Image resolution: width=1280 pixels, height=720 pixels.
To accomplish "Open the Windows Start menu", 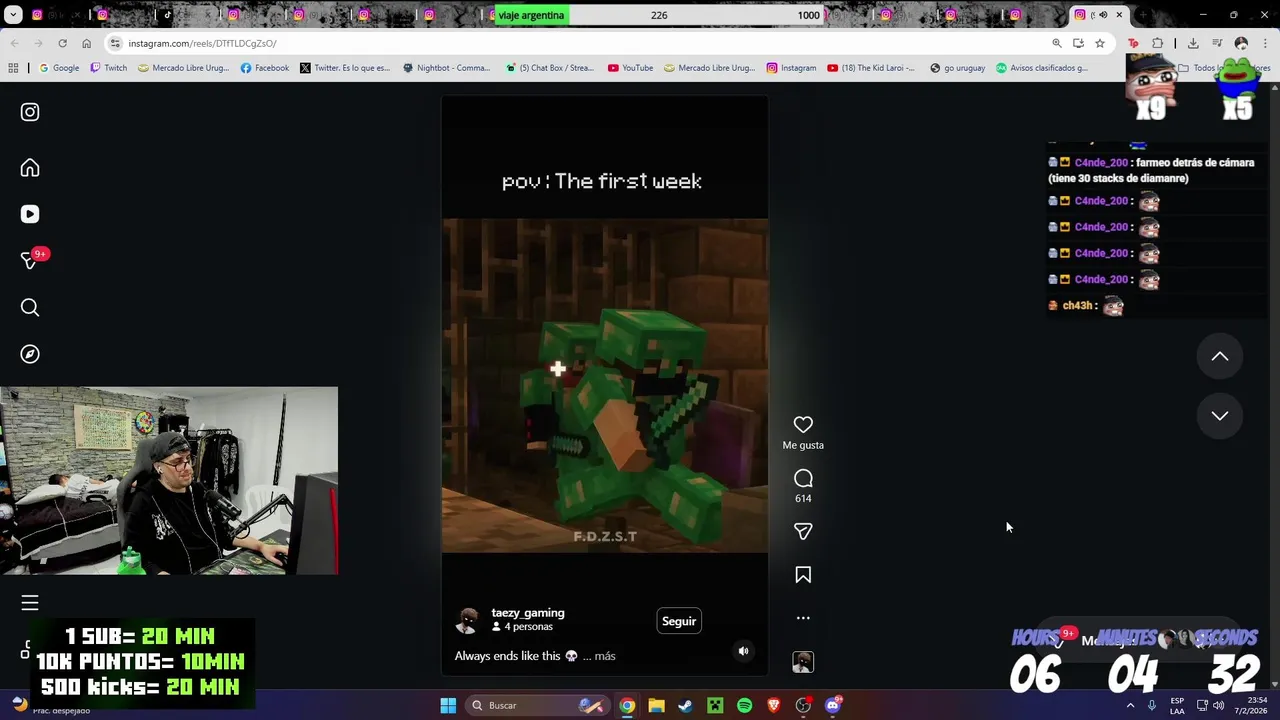I will pos(448,706).
